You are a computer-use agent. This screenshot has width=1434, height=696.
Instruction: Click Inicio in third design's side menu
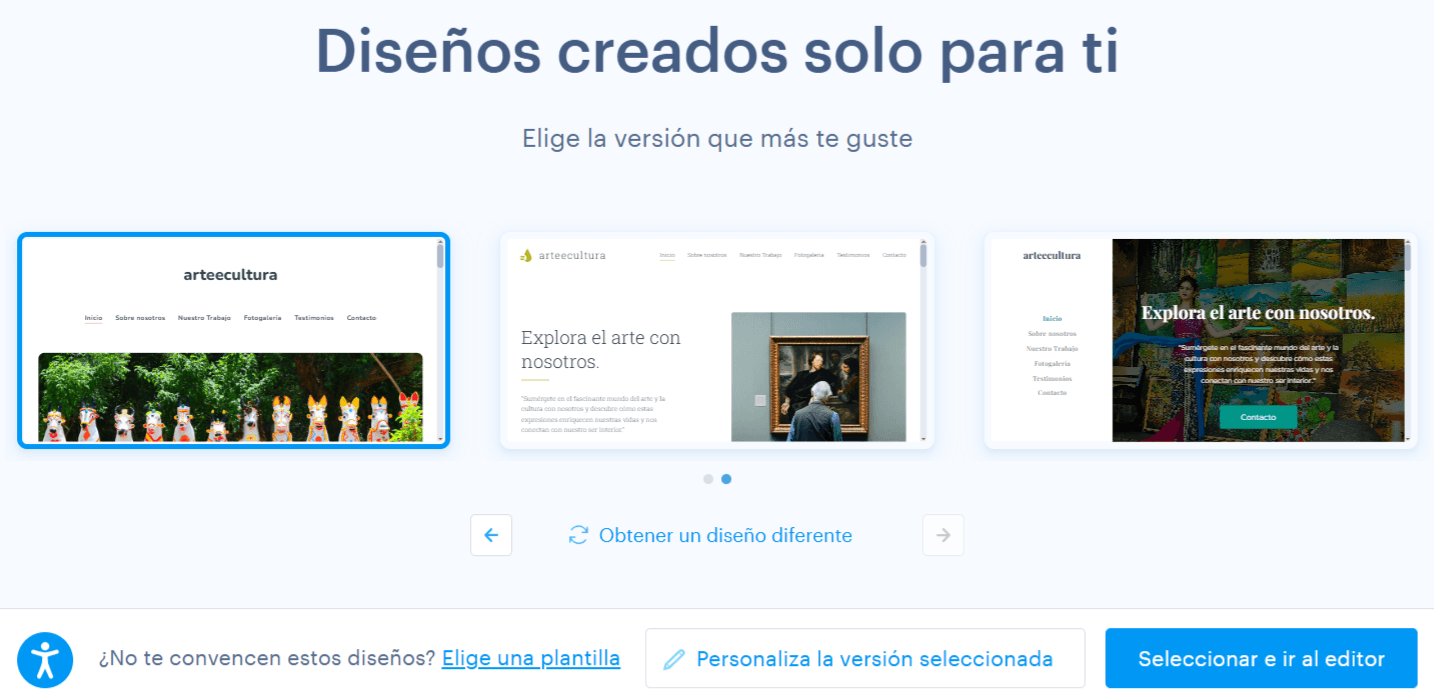tap(1052, 319)
